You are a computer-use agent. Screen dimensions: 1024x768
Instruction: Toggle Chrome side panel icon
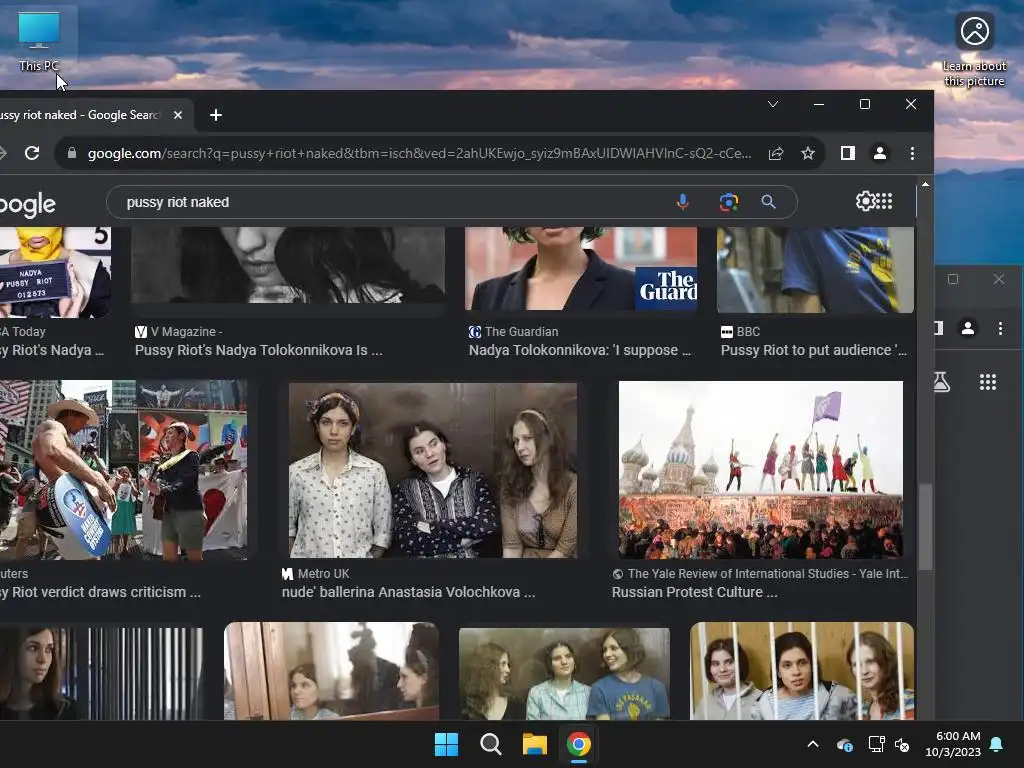click(848, 153)
